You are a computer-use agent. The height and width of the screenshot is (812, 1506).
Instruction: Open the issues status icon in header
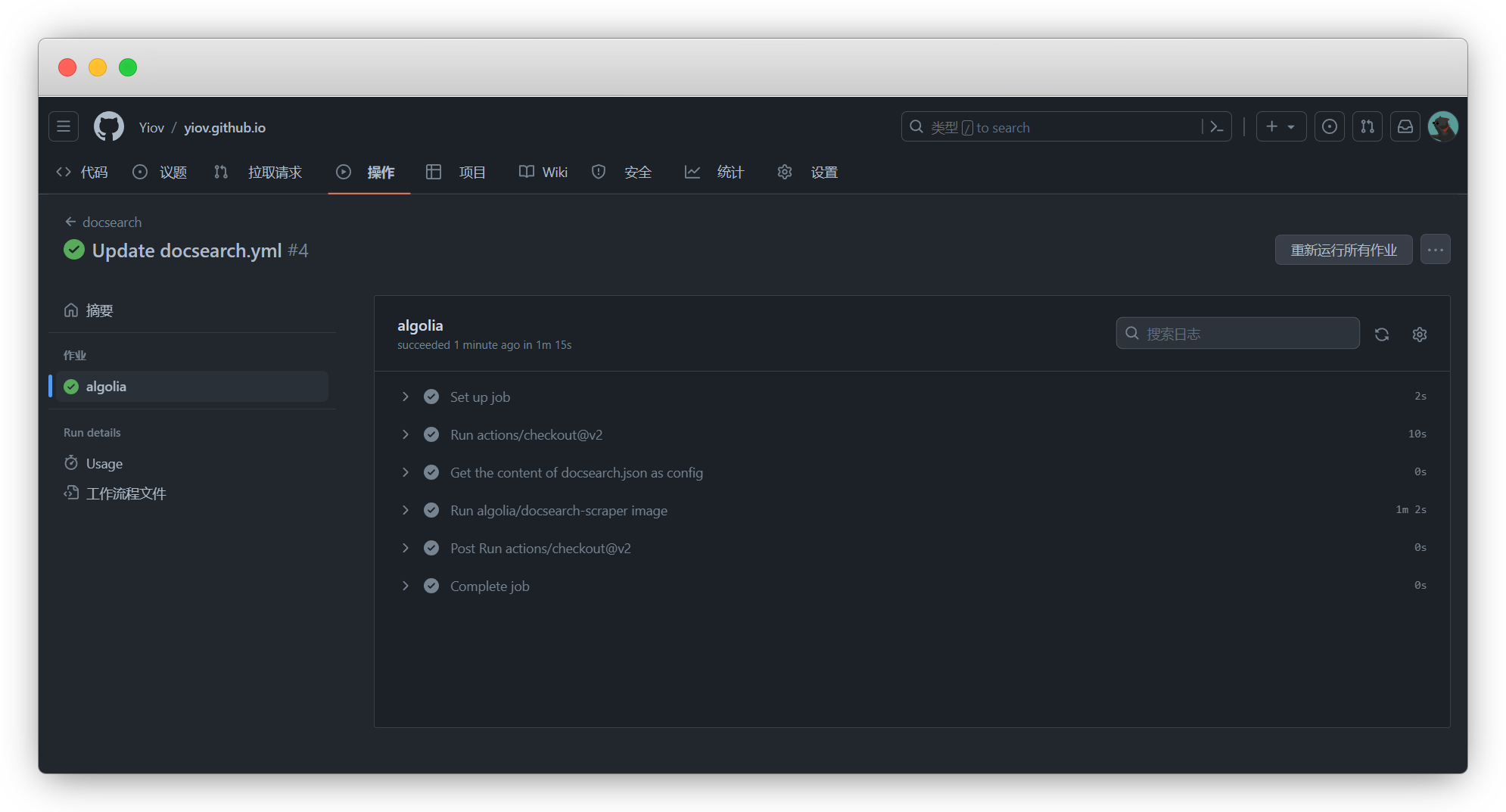click(1330, 126)
